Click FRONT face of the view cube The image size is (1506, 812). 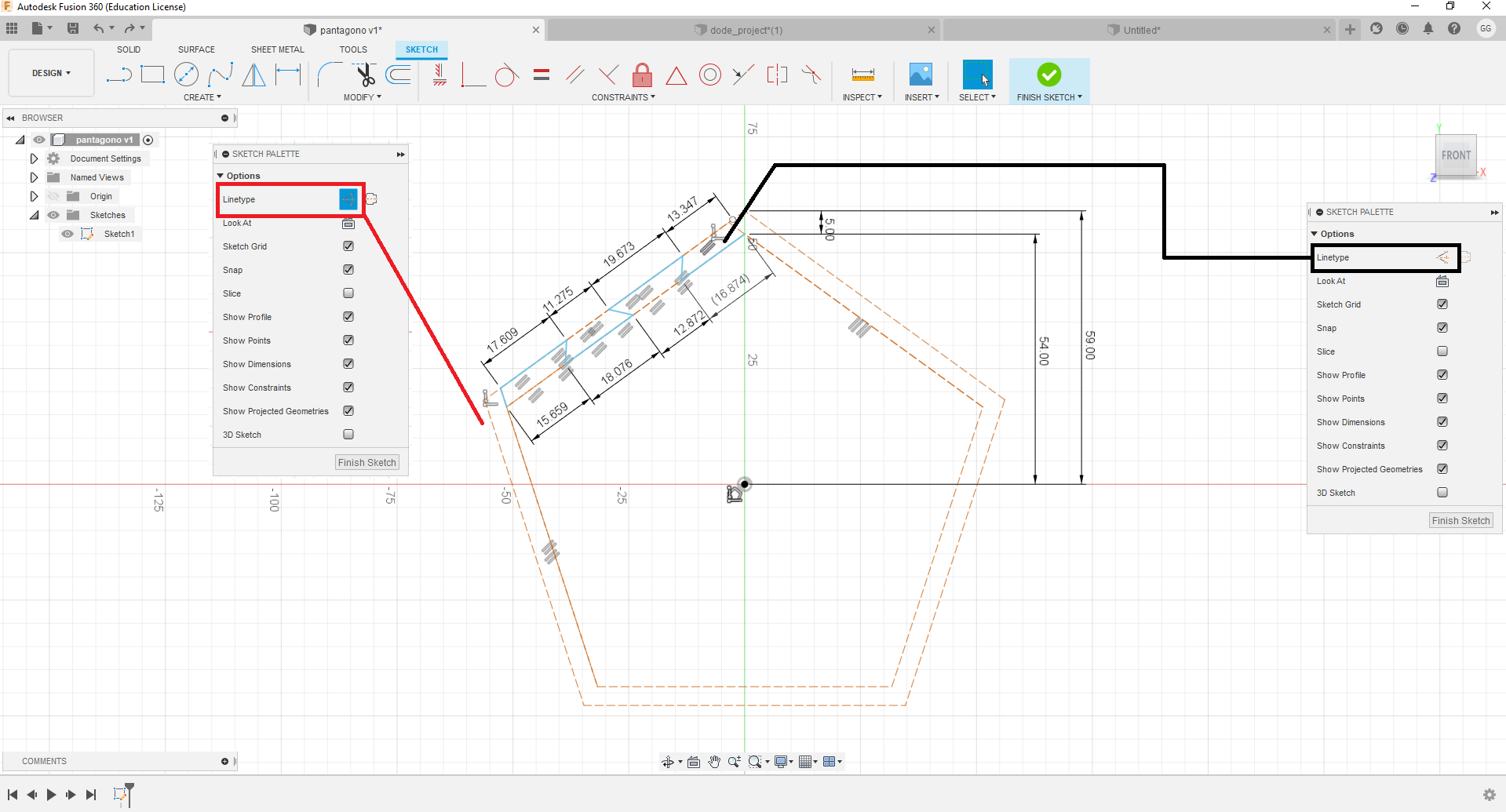click(1456, 155)
